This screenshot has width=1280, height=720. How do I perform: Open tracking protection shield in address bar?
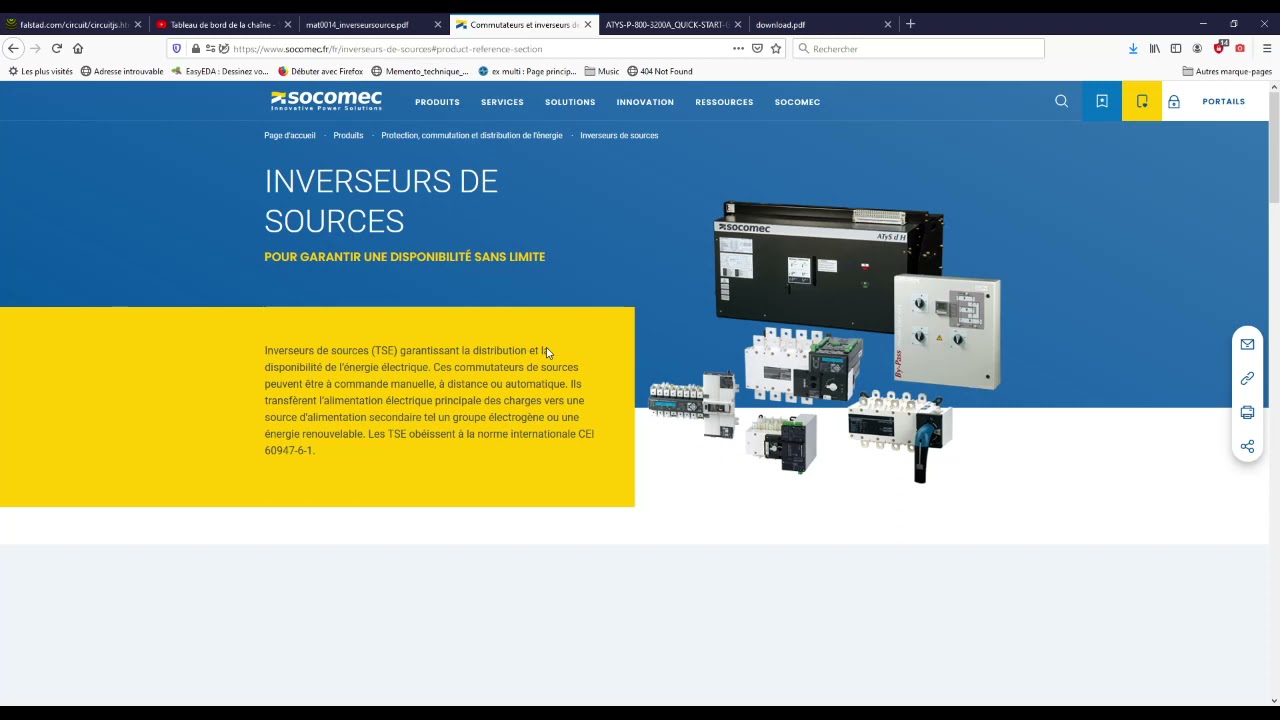tap(177, 48)
